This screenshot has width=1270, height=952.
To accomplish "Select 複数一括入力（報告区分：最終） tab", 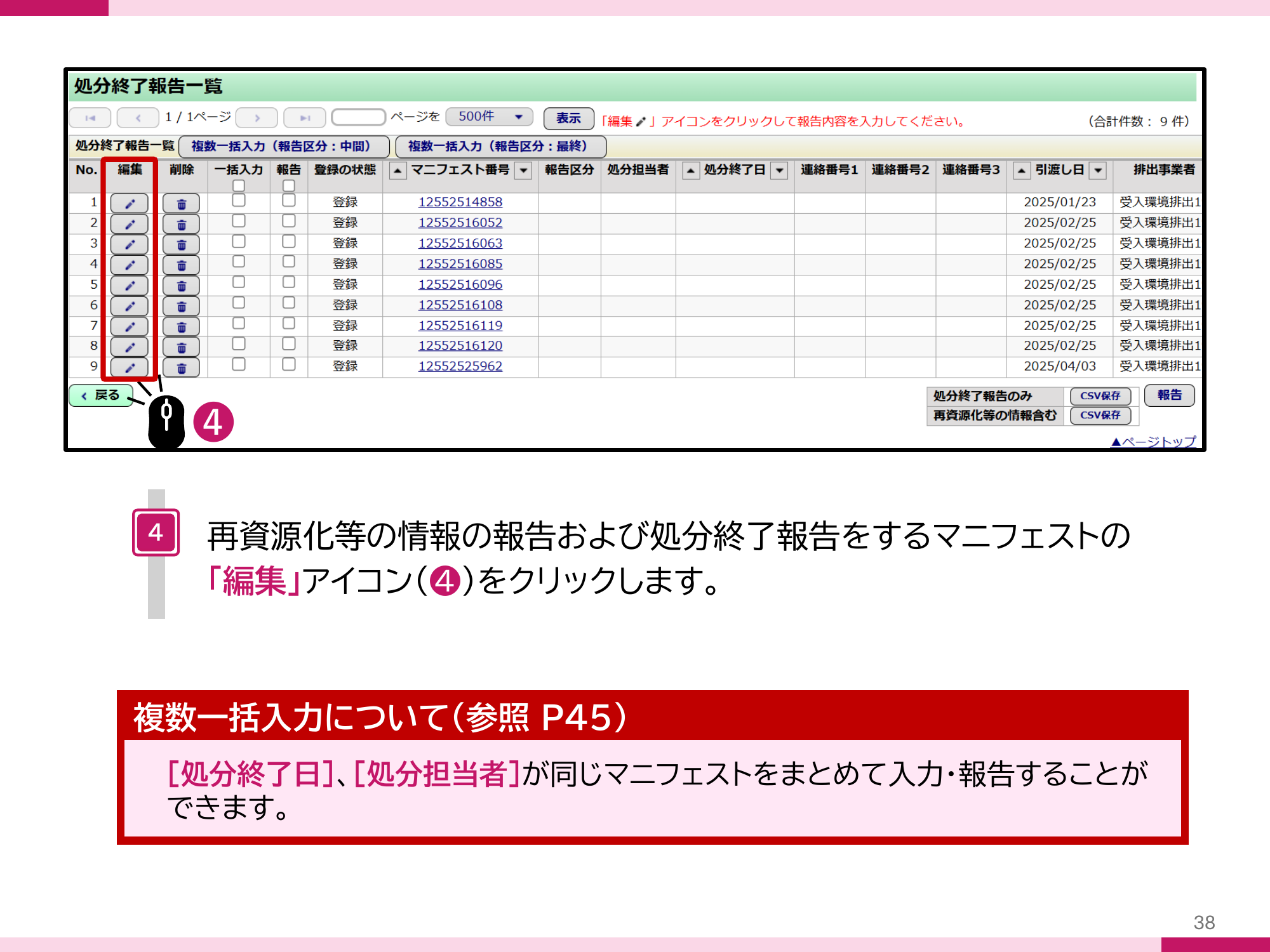I will pos(500,147).
